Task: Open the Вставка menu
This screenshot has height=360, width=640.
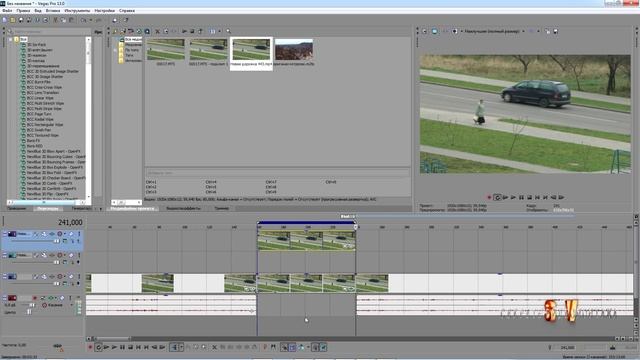Action: (53, 11)
